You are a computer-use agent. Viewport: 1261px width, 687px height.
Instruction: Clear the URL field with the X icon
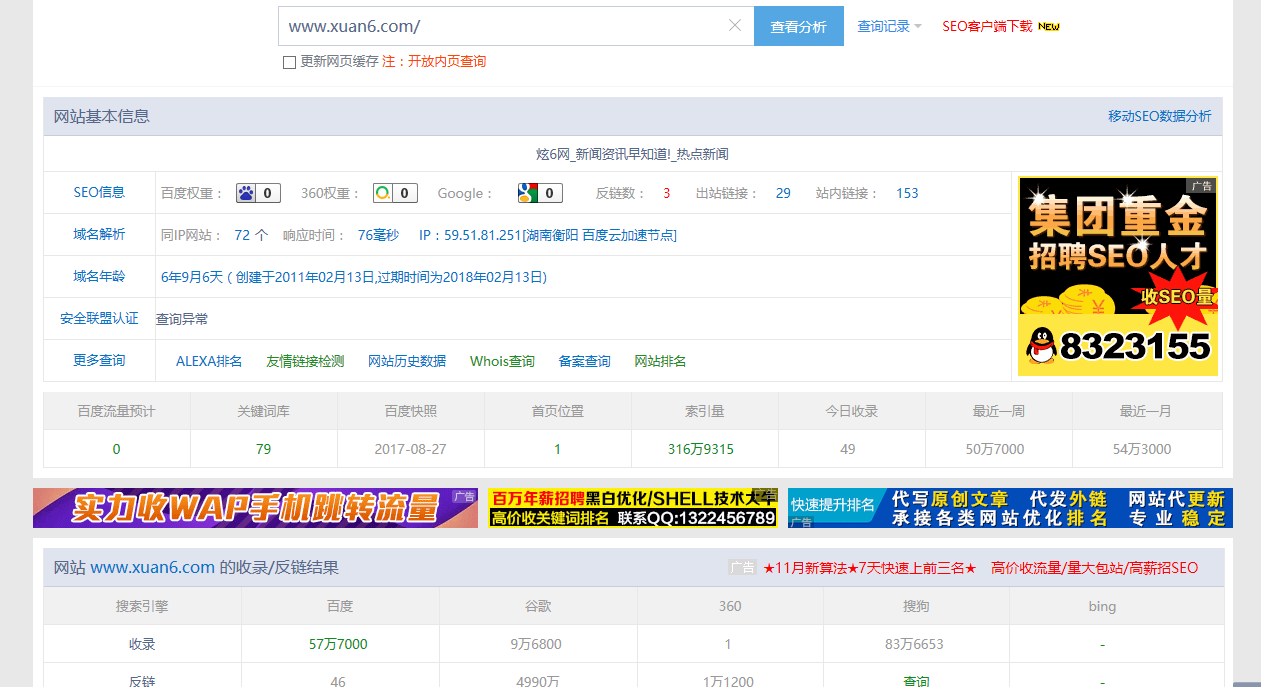(x=735, y=26)
